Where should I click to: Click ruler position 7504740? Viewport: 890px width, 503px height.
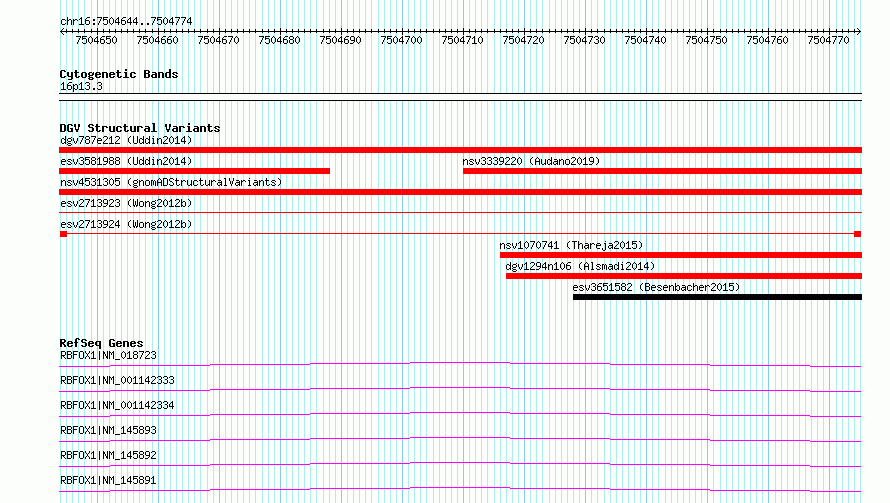coord(645,40)
